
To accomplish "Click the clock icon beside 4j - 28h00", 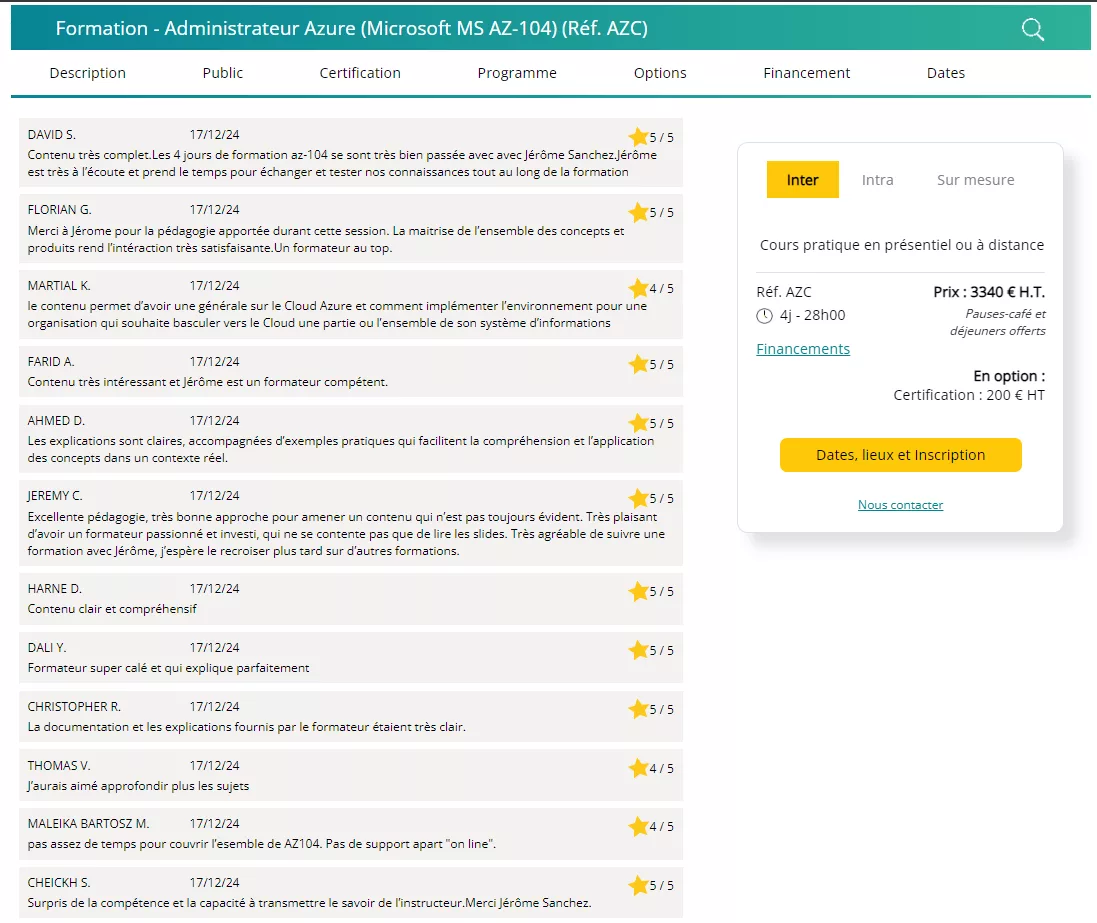I will coord(764,316).
